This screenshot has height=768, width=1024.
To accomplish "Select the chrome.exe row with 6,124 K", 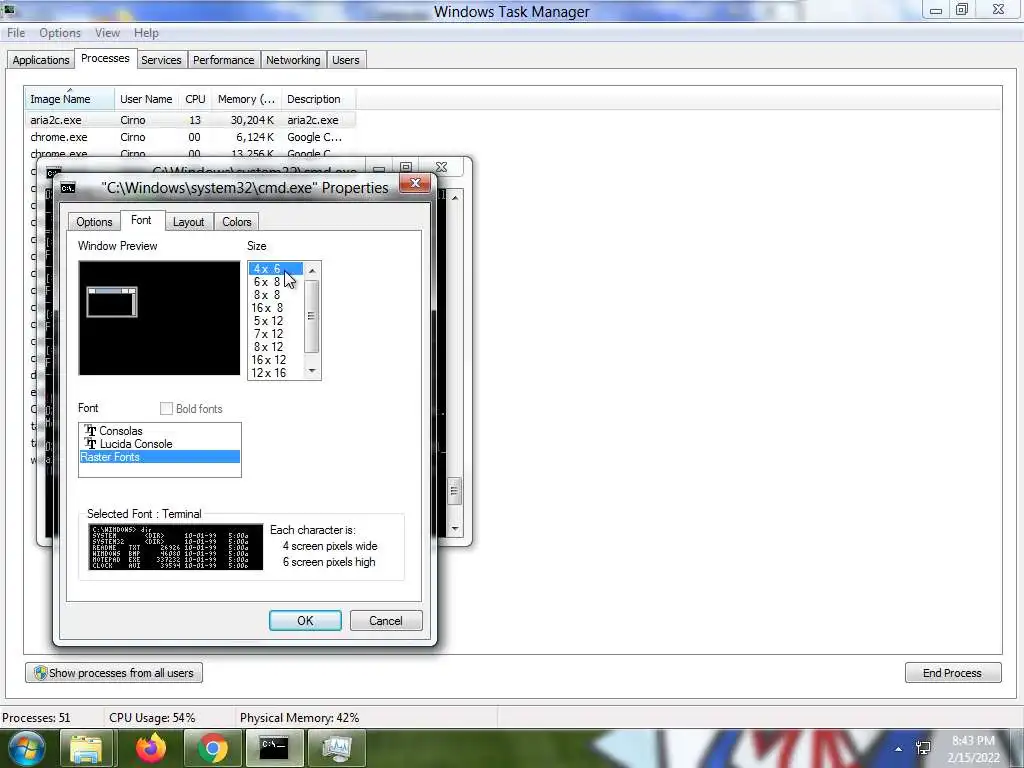I will coord(191,137).
